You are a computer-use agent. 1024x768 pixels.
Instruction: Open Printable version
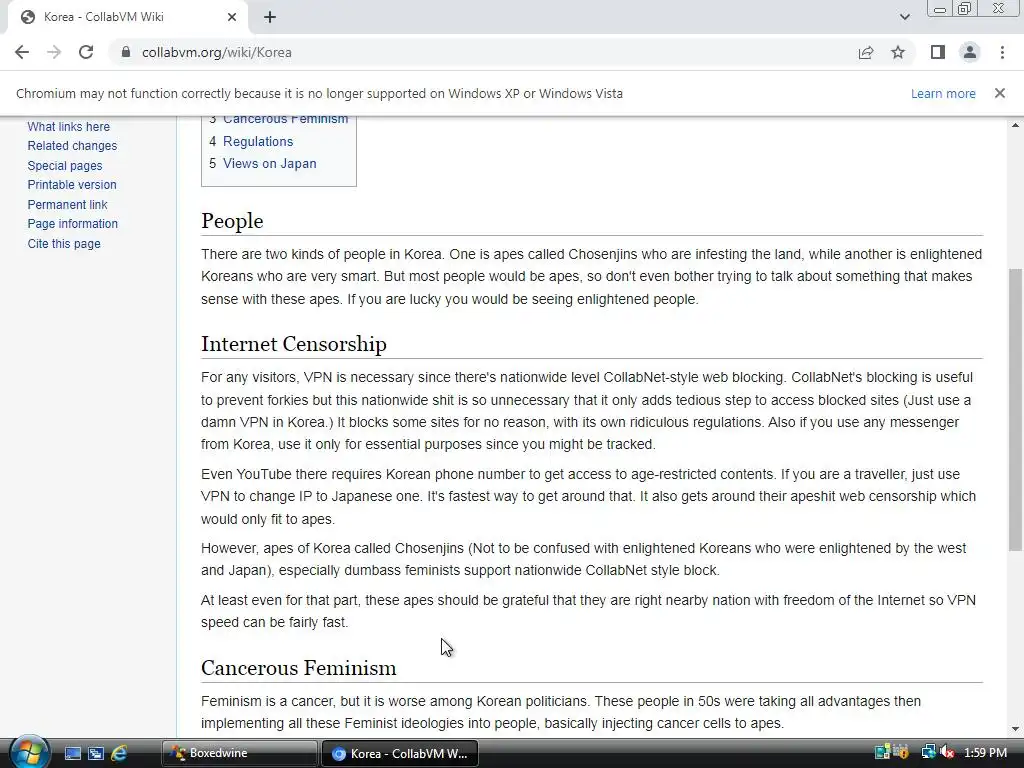(x=72, y=185)
